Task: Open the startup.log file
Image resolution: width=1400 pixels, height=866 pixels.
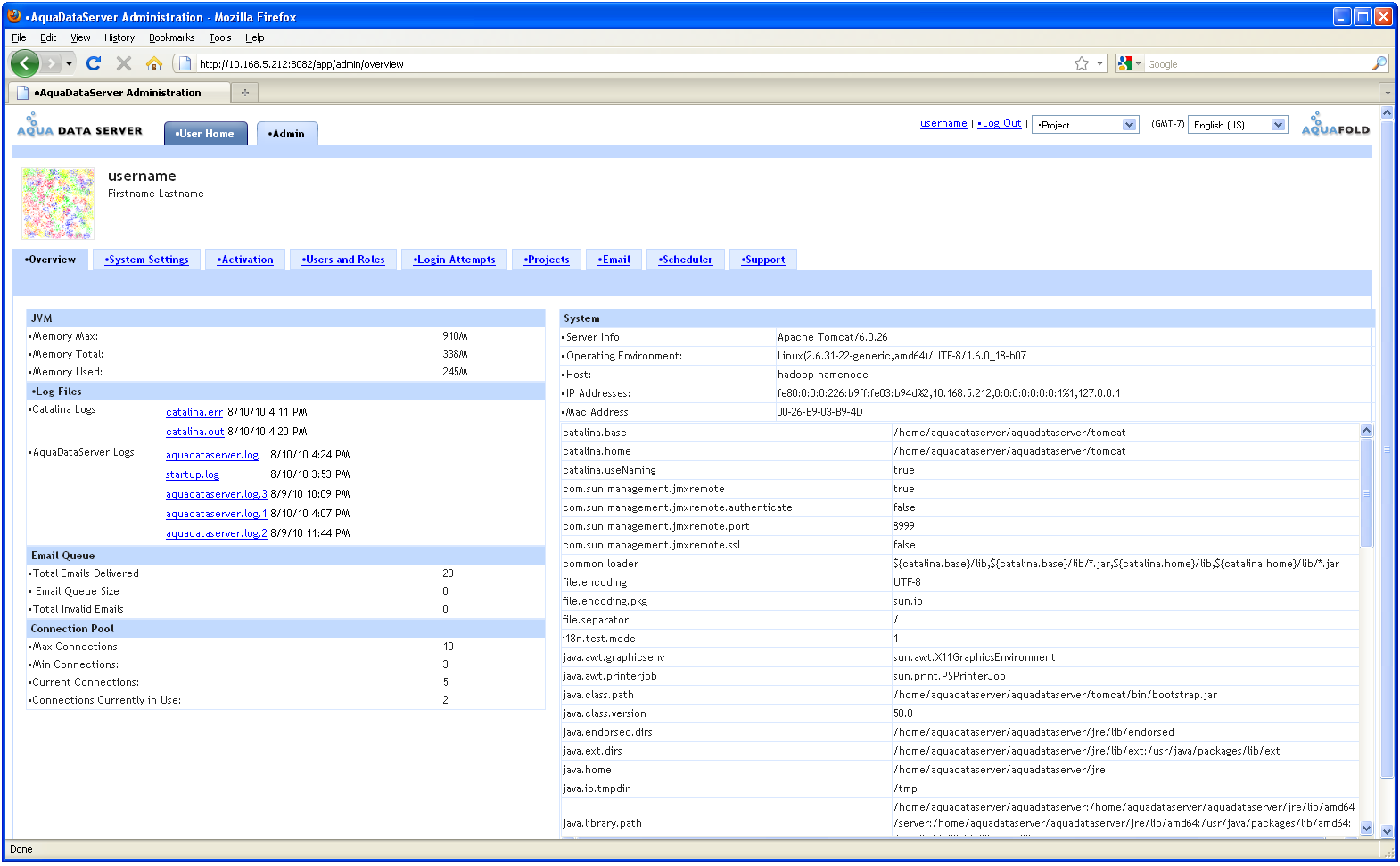Action: (x=193, y=474)
